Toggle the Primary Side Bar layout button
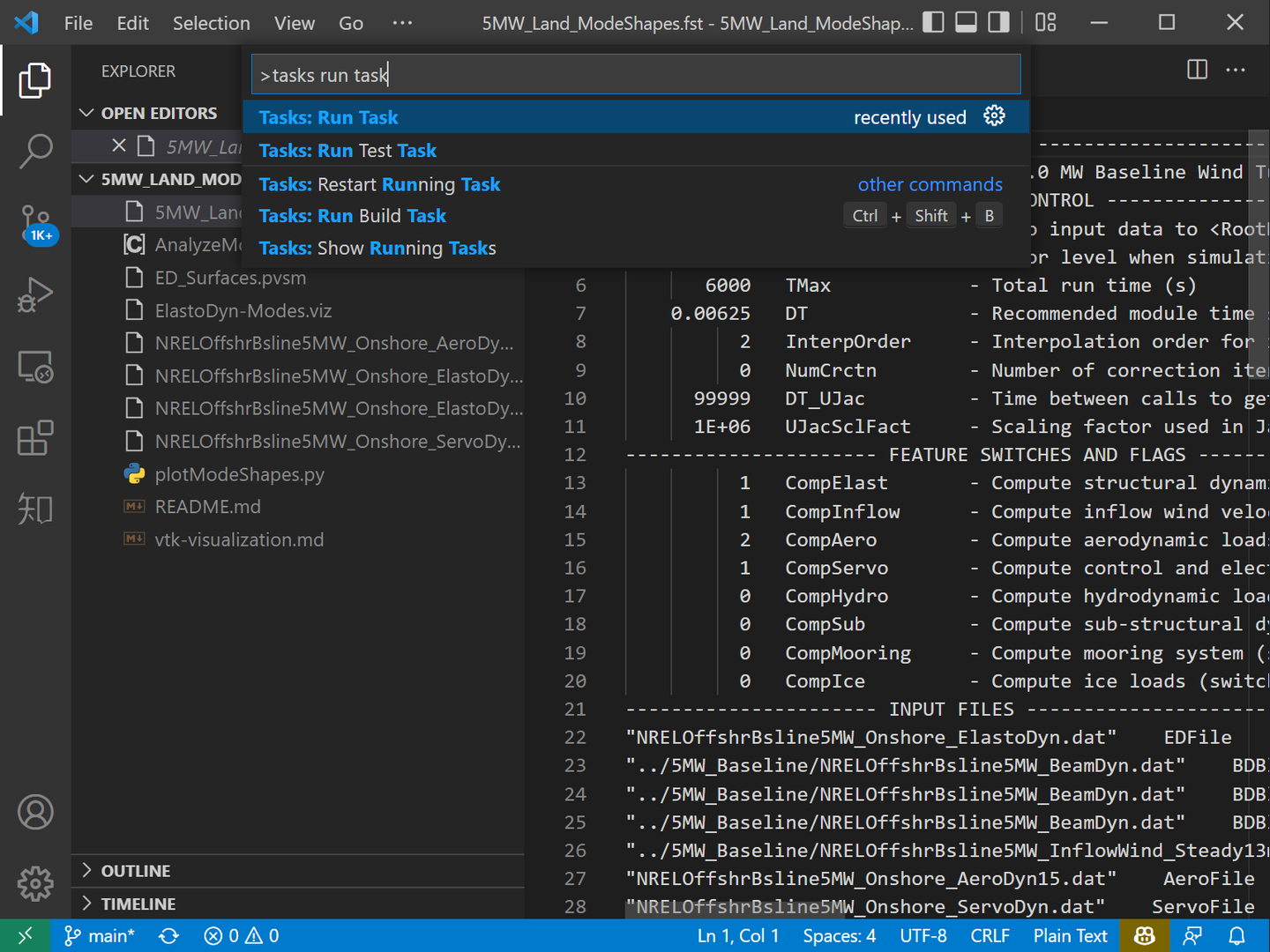 point(933,22)
